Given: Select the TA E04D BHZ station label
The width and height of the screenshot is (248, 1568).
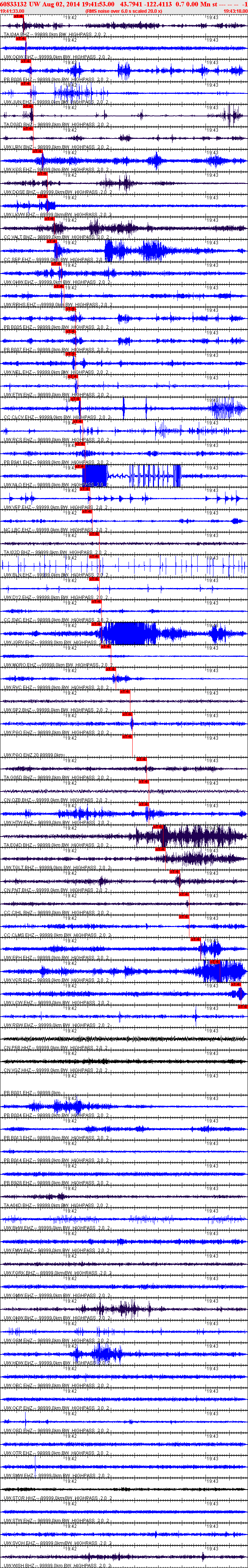Looking at the screenshot, I should 57,846.
